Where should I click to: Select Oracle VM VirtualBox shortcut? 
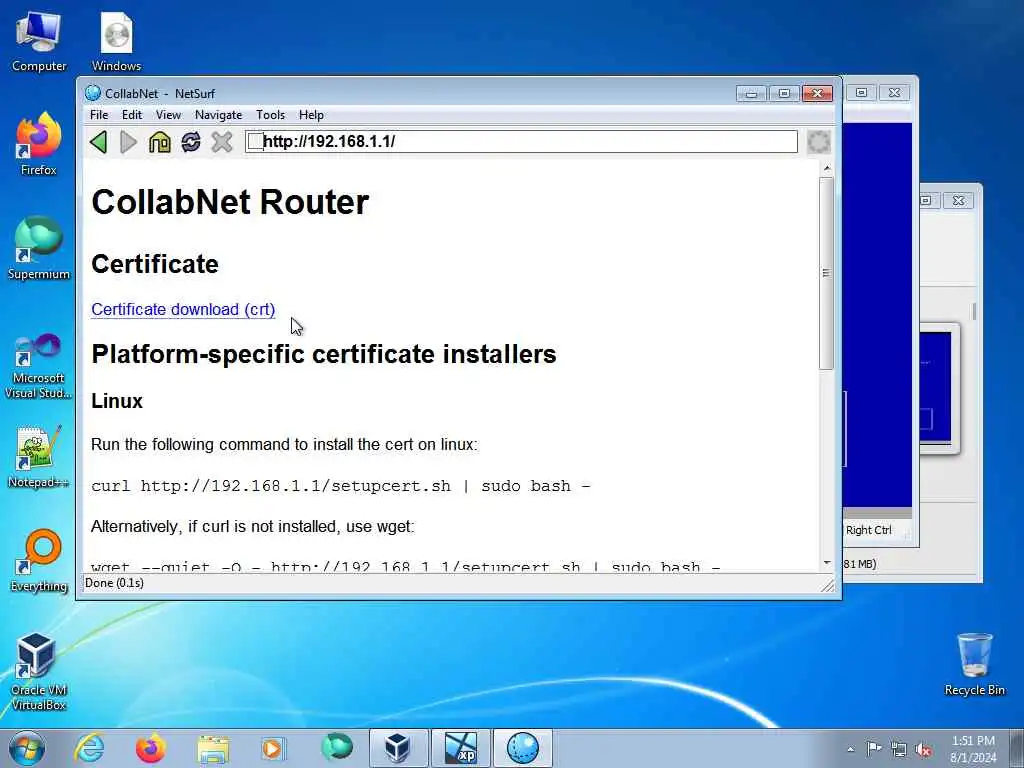point(39,671)
